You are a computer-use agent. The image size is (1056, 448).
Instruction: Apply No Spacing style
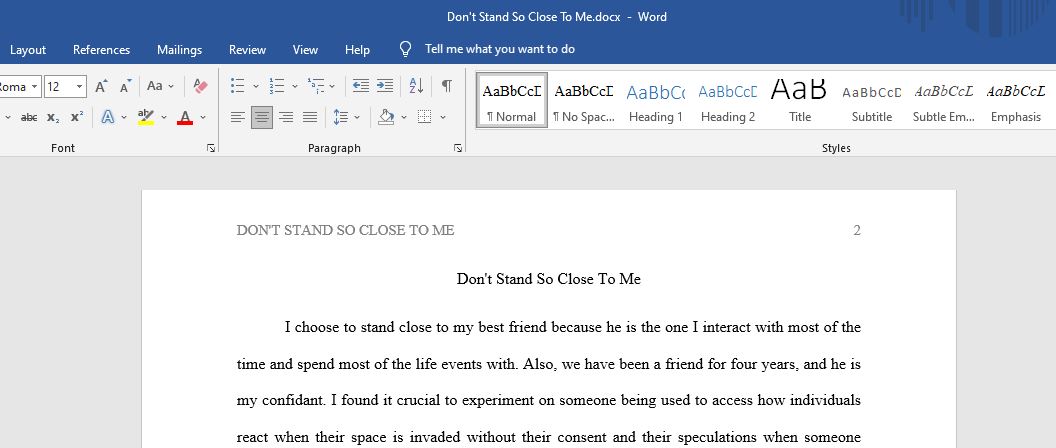[584, 100]
